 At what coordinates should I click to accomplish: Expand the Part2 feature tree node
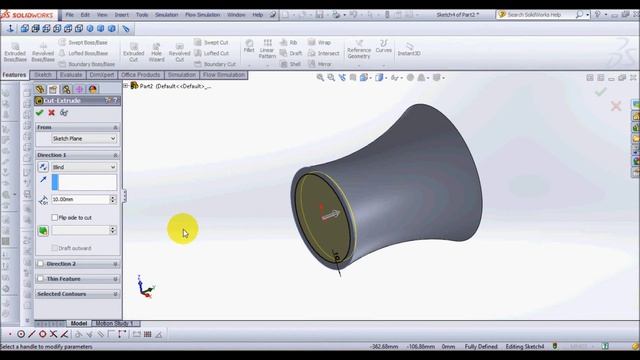coord(126,86)
